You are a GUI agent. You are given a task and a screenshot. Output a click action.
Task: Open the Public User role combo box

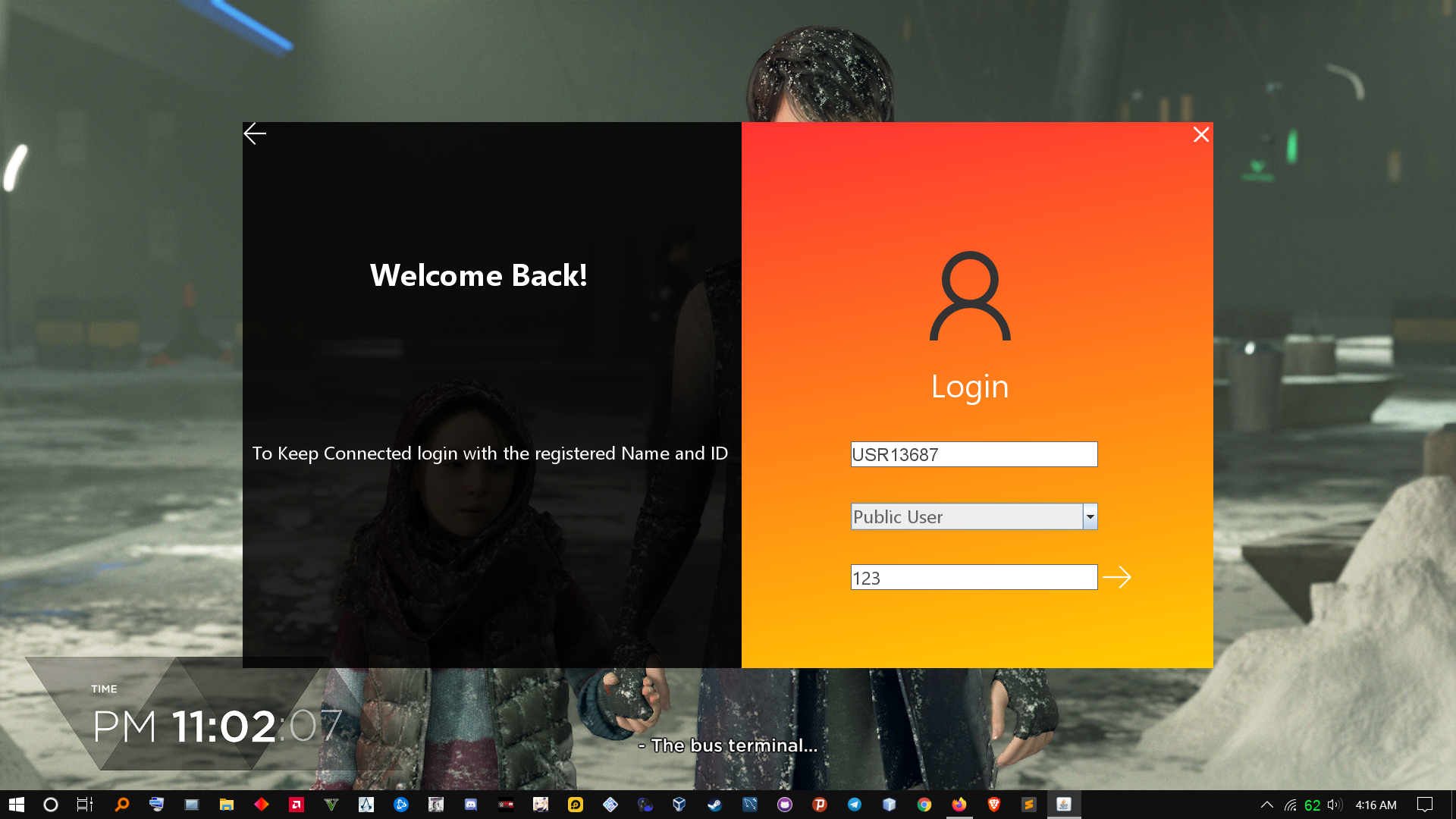(x=966, y=517)
